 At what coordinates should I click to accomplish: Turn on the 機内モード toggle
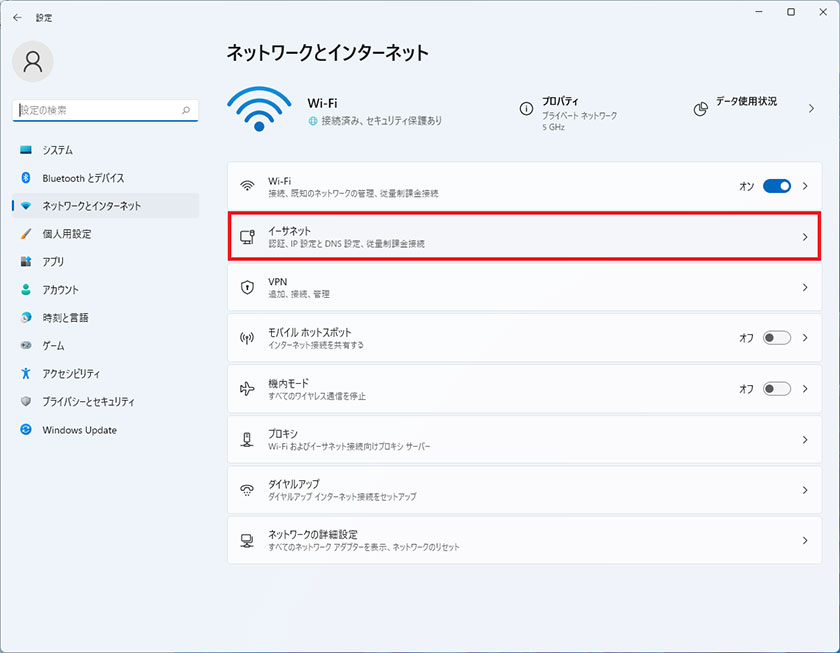pos(776,389)
